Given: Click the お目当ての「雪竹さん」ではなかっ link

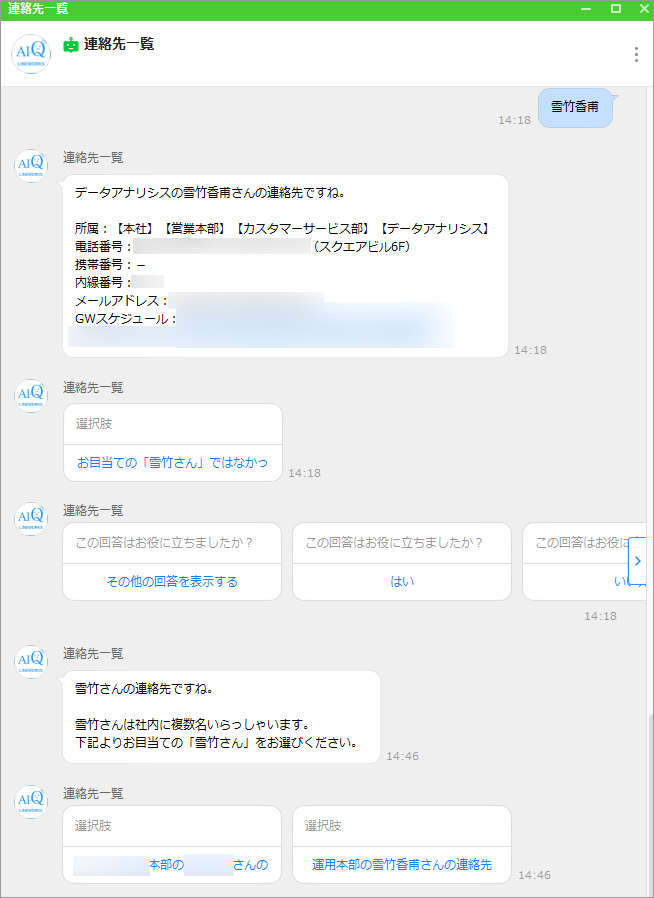Looking at the screenshot, I should (172, 462).
